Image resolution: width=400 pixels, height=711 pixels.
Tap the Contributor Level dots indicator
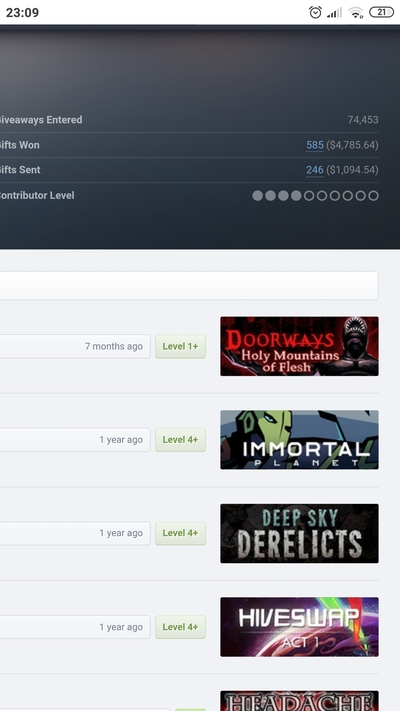315,195
